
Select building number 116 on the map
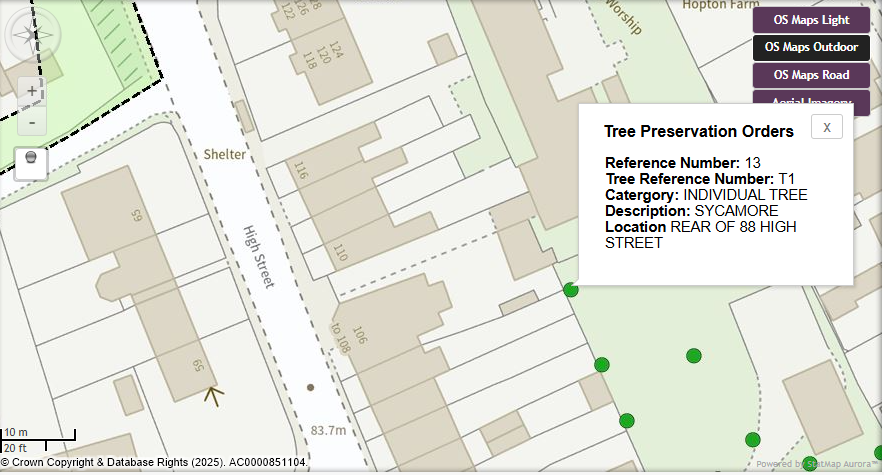click(300, 170)
